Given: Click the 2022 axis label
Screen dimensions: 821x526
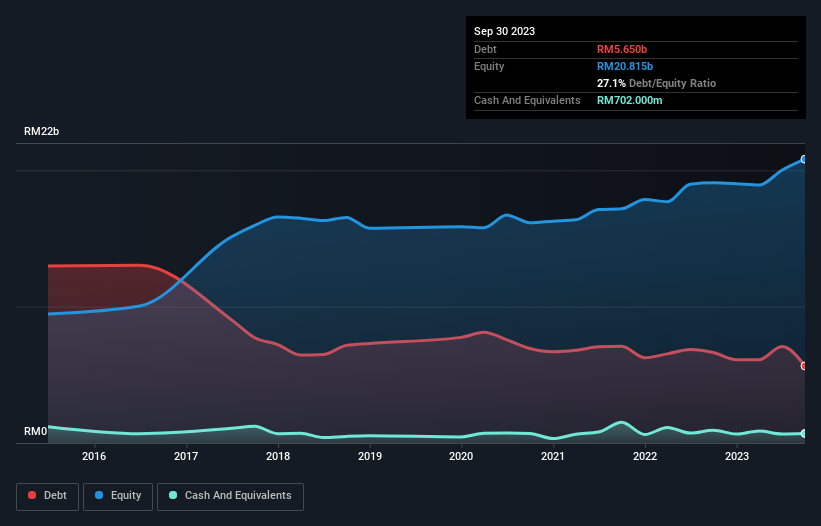Looking at the screenshot, I should 645,456.
